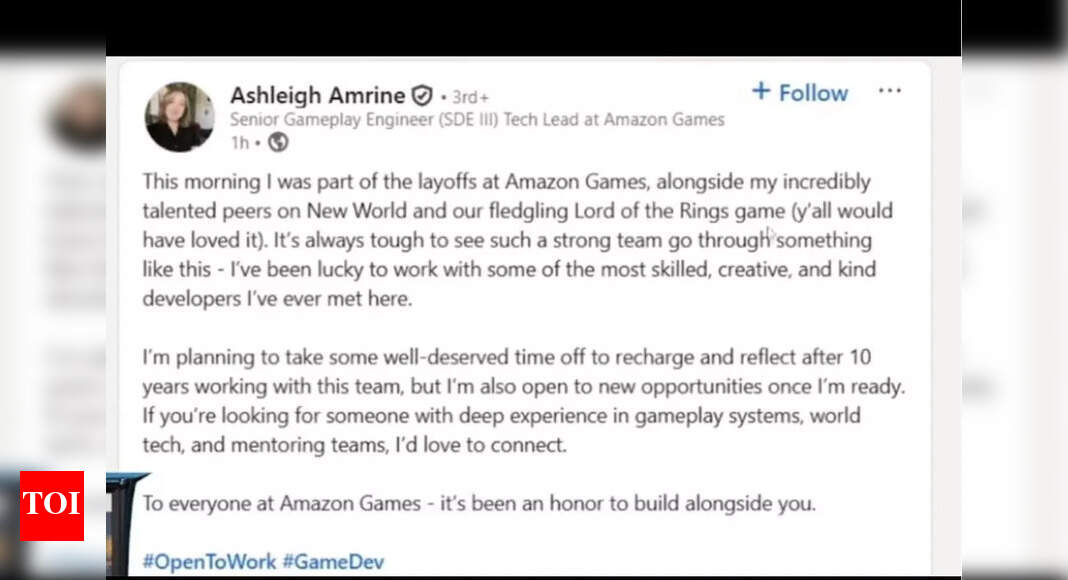Open Ashleigh Amrine's profile photo
1068x580 pixels.
click(180, 116)
